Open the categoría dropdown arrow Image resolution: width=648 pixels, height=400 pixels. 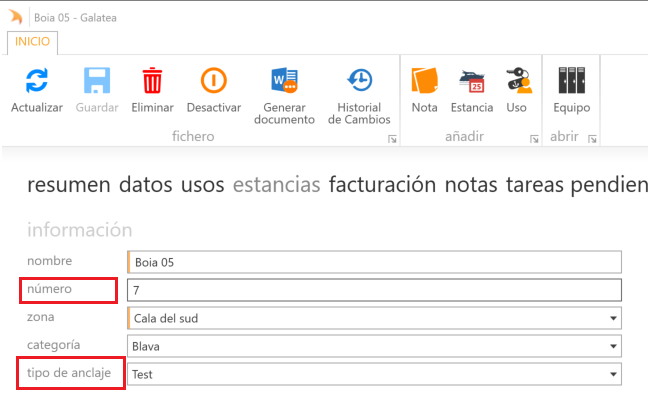tap(612, 347)
